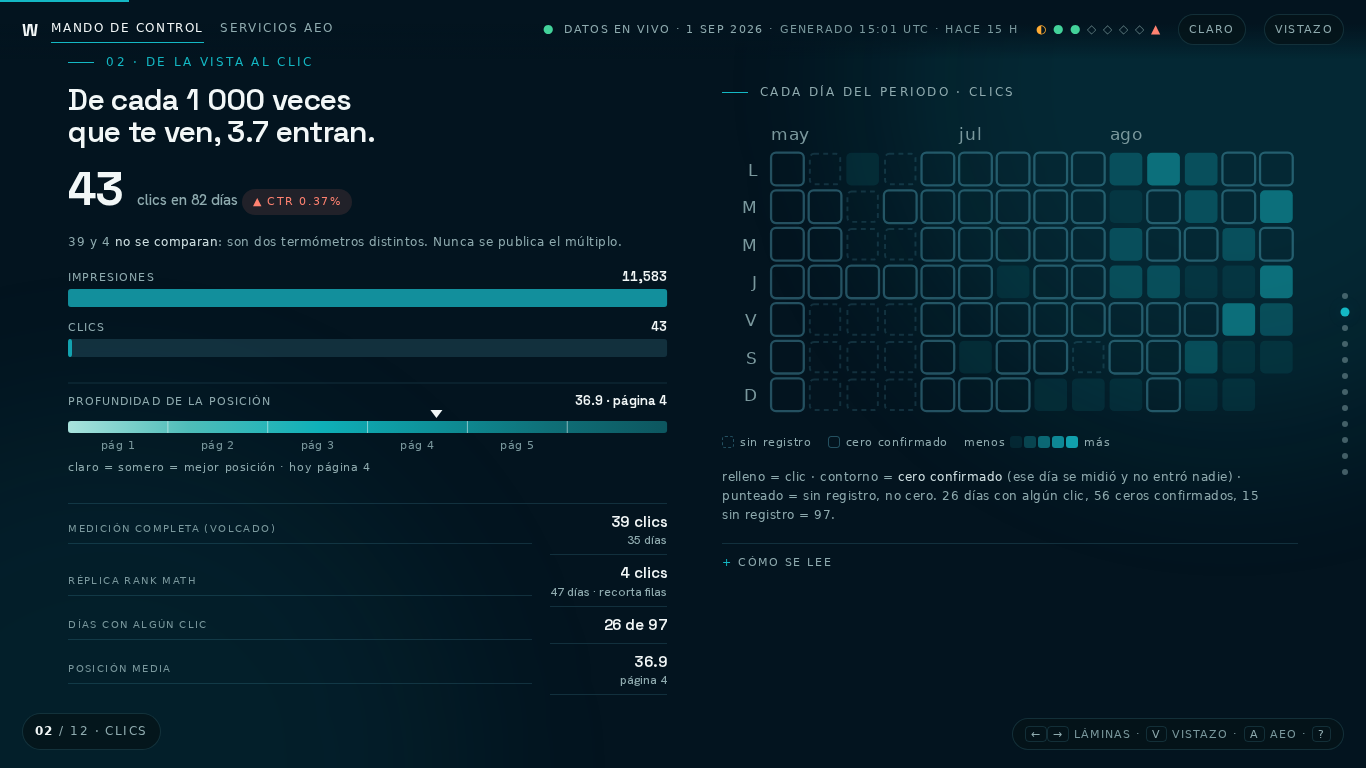
Task: Click the red triangle status indicator
Action: 1156,30
